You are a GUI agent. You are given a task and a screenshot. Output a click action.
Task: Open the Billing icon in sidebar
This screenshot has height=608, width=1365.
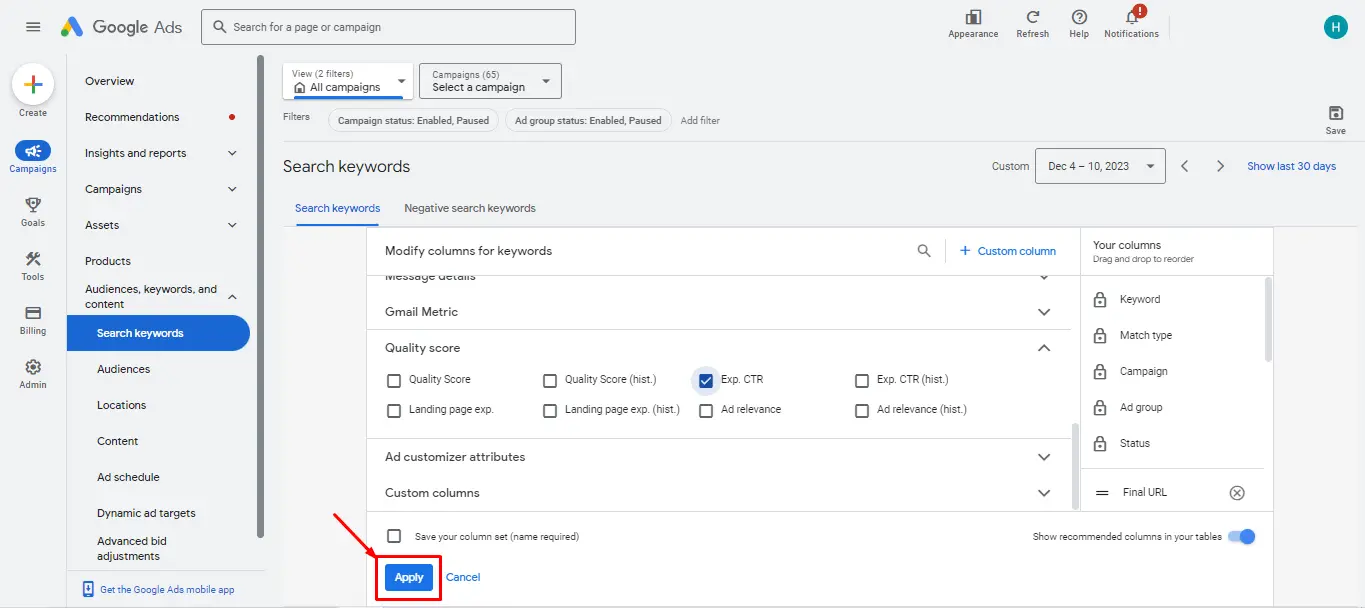pyautogui.click(x=33, y=314)
